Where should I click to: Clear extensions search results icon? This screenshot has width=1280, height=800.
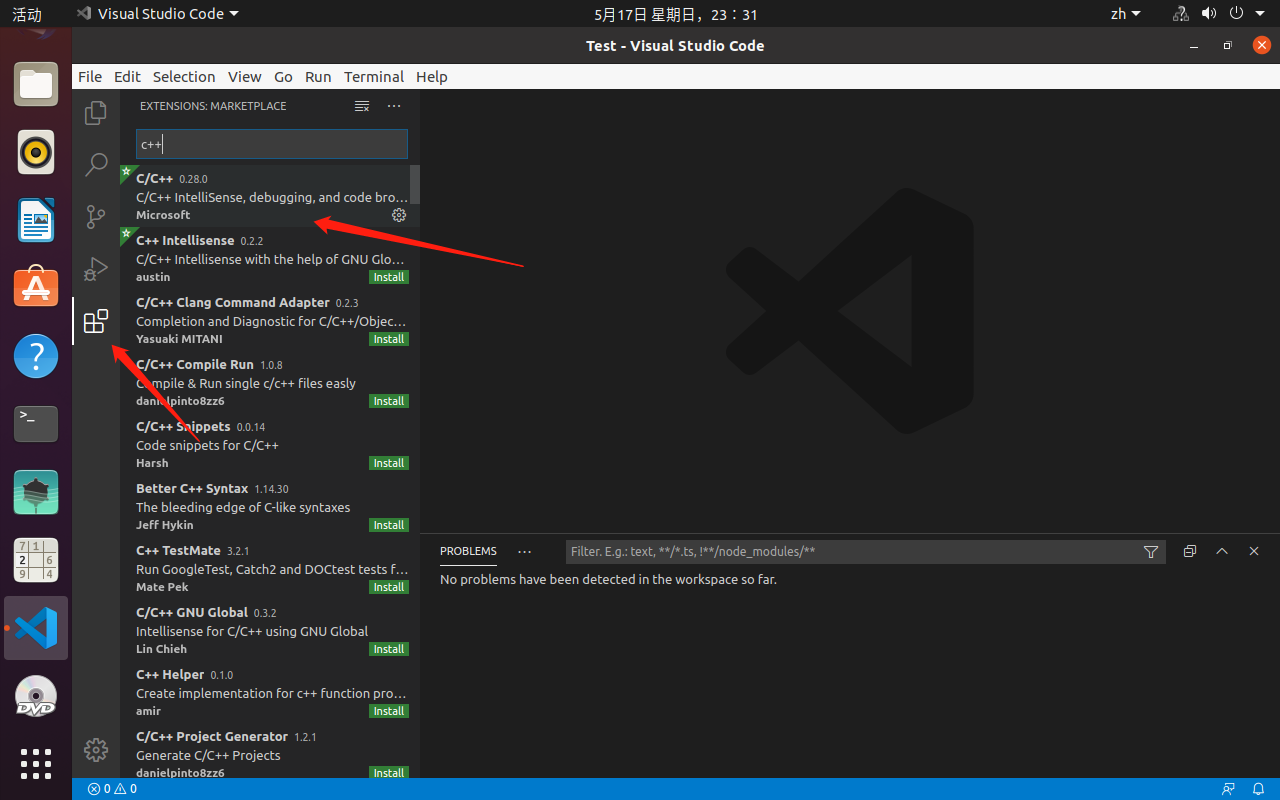tap(362, 106)
